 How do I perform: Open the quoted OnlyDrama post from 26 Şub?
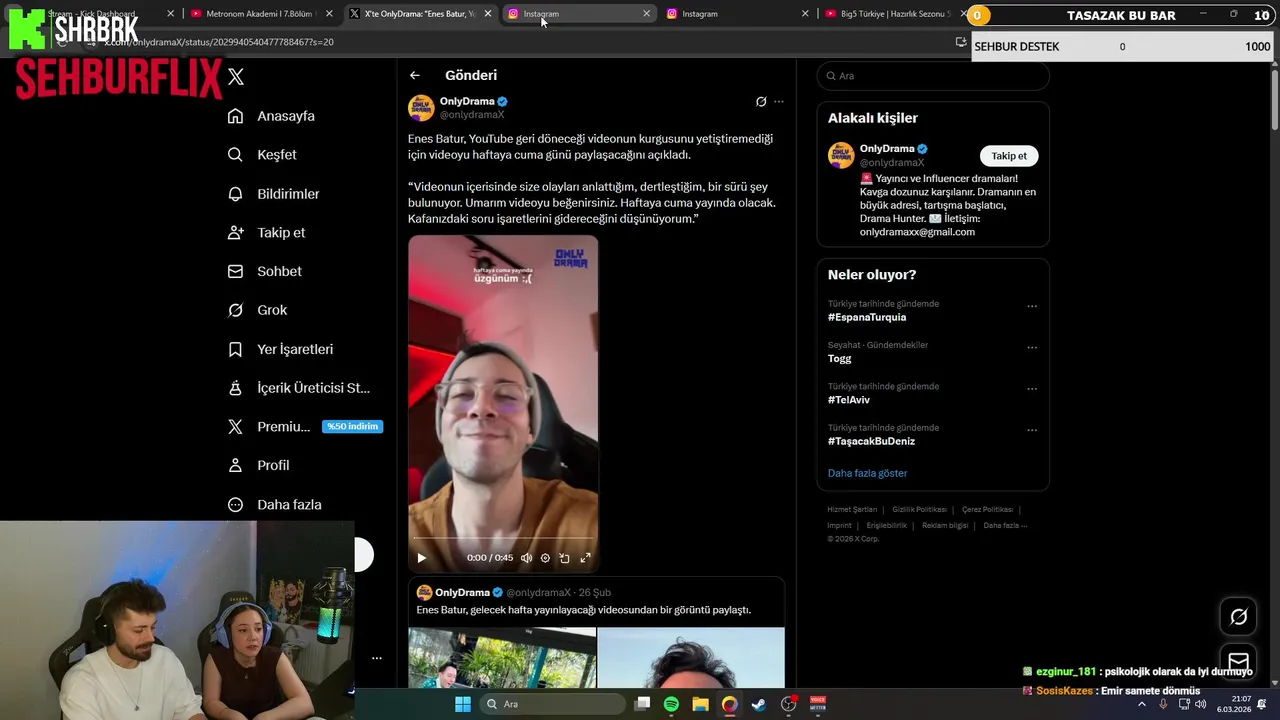(x=596, y=632)
